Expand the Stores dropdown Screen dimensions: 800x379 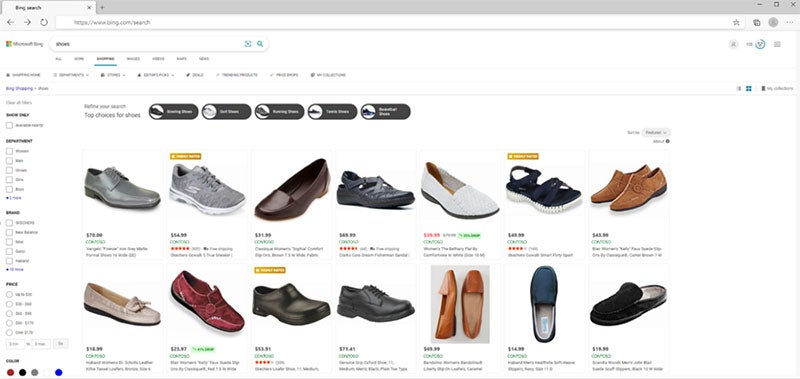[x=113, y=75]
